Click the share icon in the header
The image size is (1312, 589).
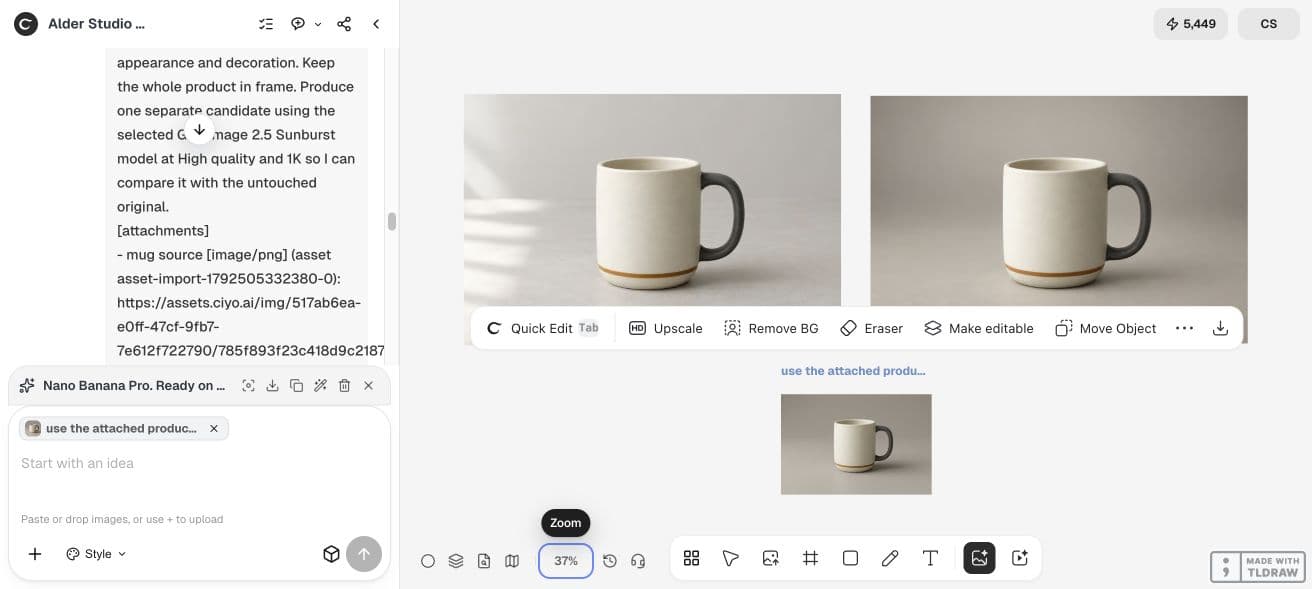pyautogui.click(x=344, y=24)
